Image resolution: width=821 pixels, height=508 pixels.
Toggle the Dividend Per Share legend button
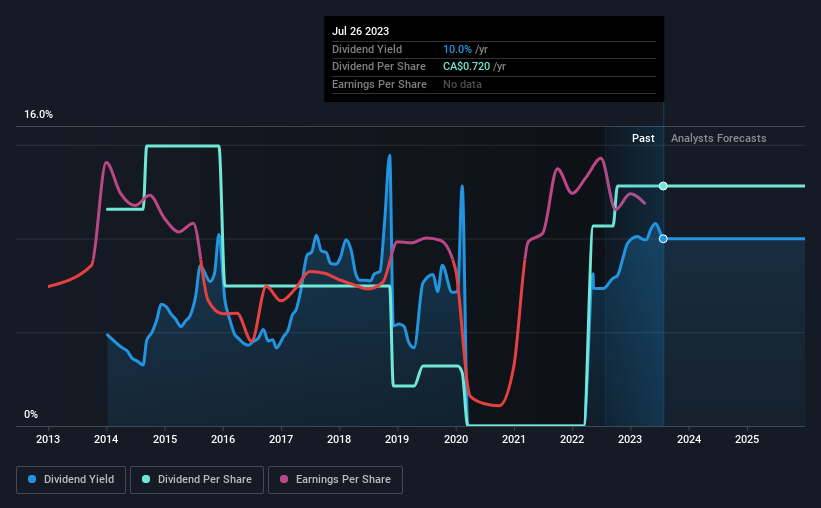pos(197,480)
